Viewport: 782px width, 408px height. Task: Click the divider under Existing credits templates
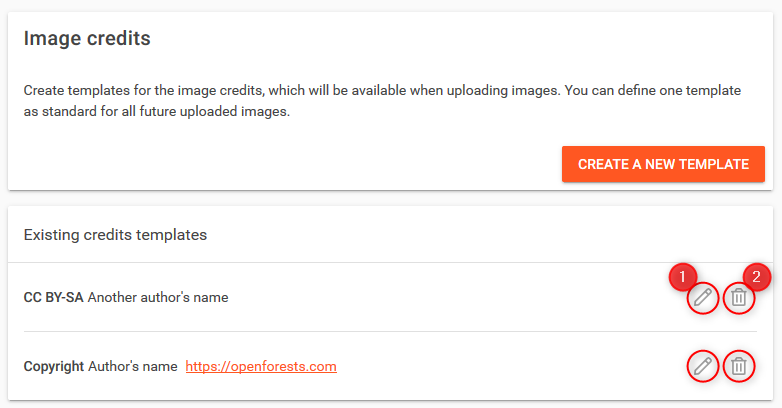pyautogui.click(x=390, y=263)
